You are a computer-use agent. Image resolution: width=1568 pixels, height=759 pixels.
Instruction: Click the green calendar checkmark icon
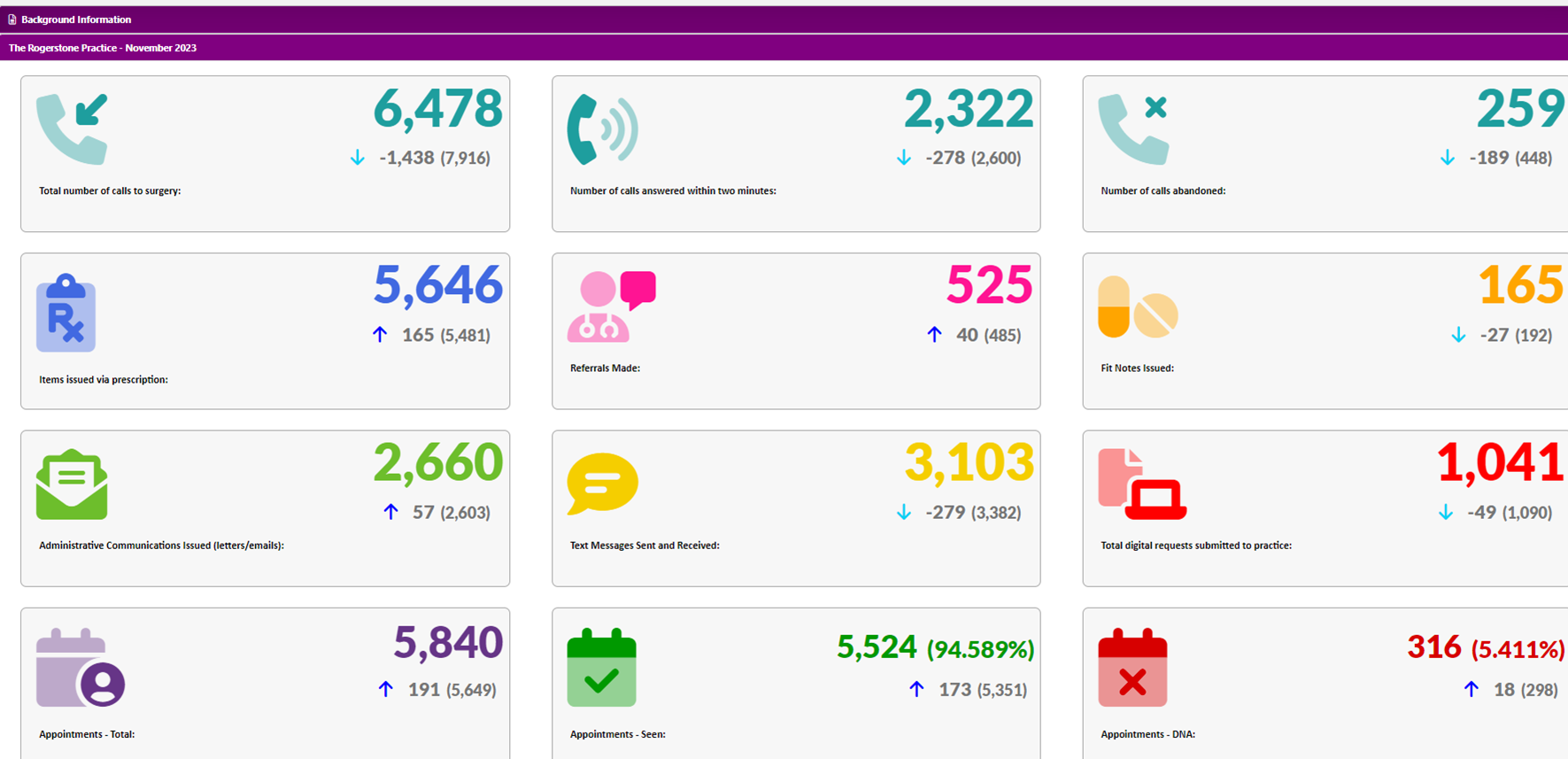(601, 668)
